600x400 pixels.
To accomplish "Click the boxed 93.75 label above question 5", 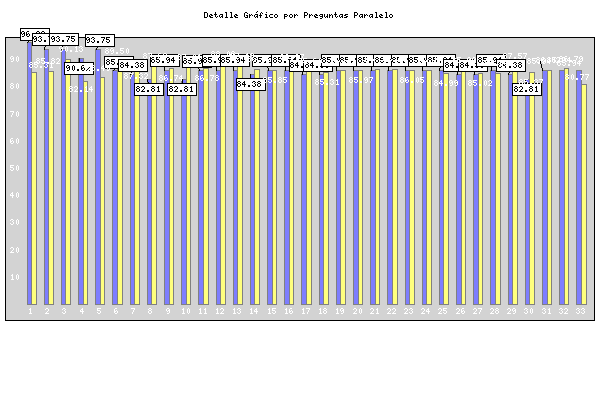I will [x=99, y=40].
